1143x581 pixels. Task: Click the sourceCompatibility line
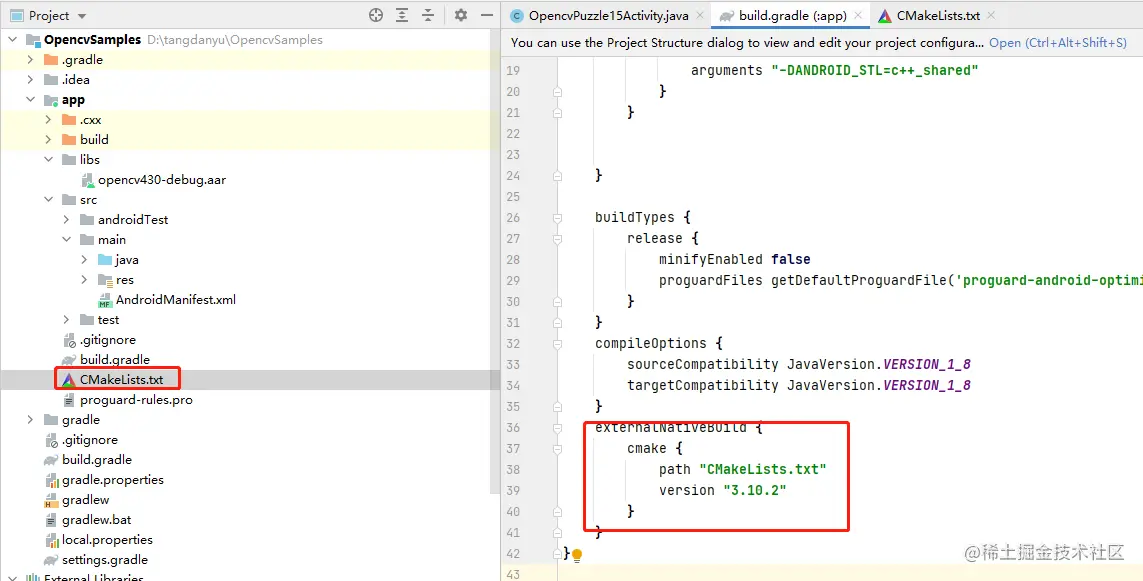tap(799, 364)
